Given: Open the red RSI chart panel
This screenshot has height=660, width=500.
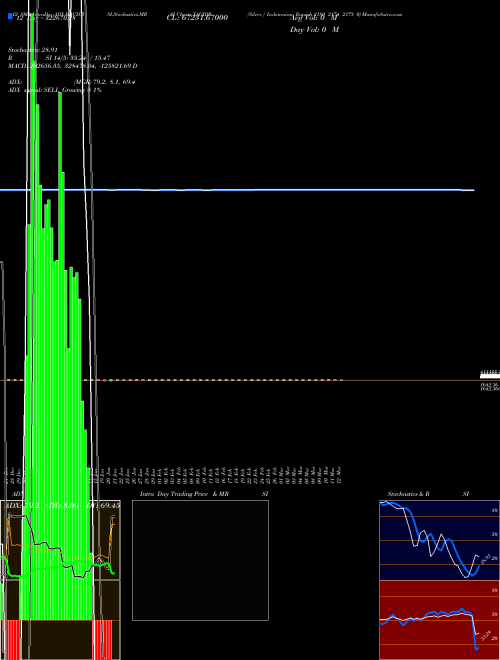Looking at the screenshot, I should pos(439,620).
